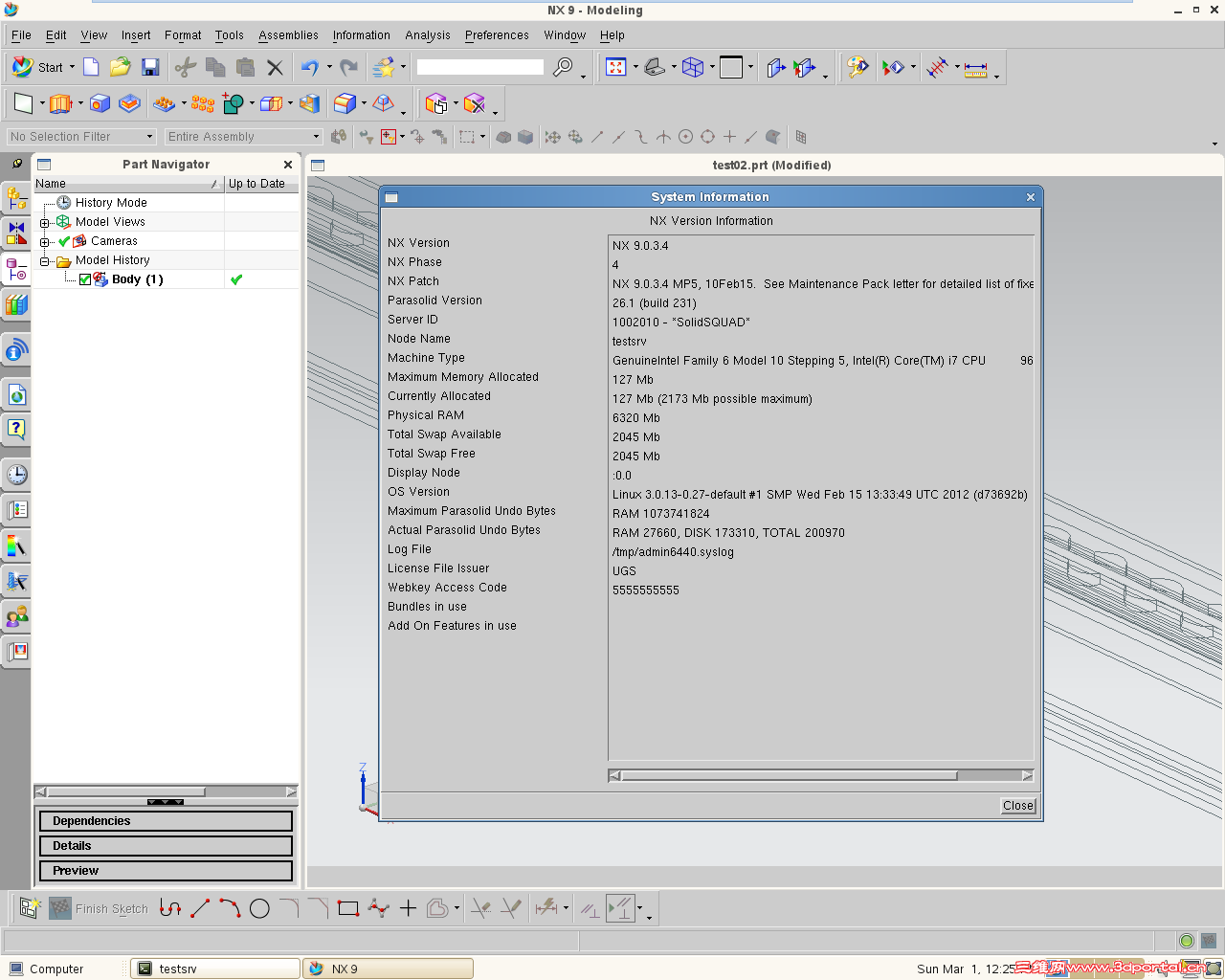The height and width of the screenshot is (980, 1225).
Task: Click the Edit Object Display palette icon
Action: click(x=857, y=67)
